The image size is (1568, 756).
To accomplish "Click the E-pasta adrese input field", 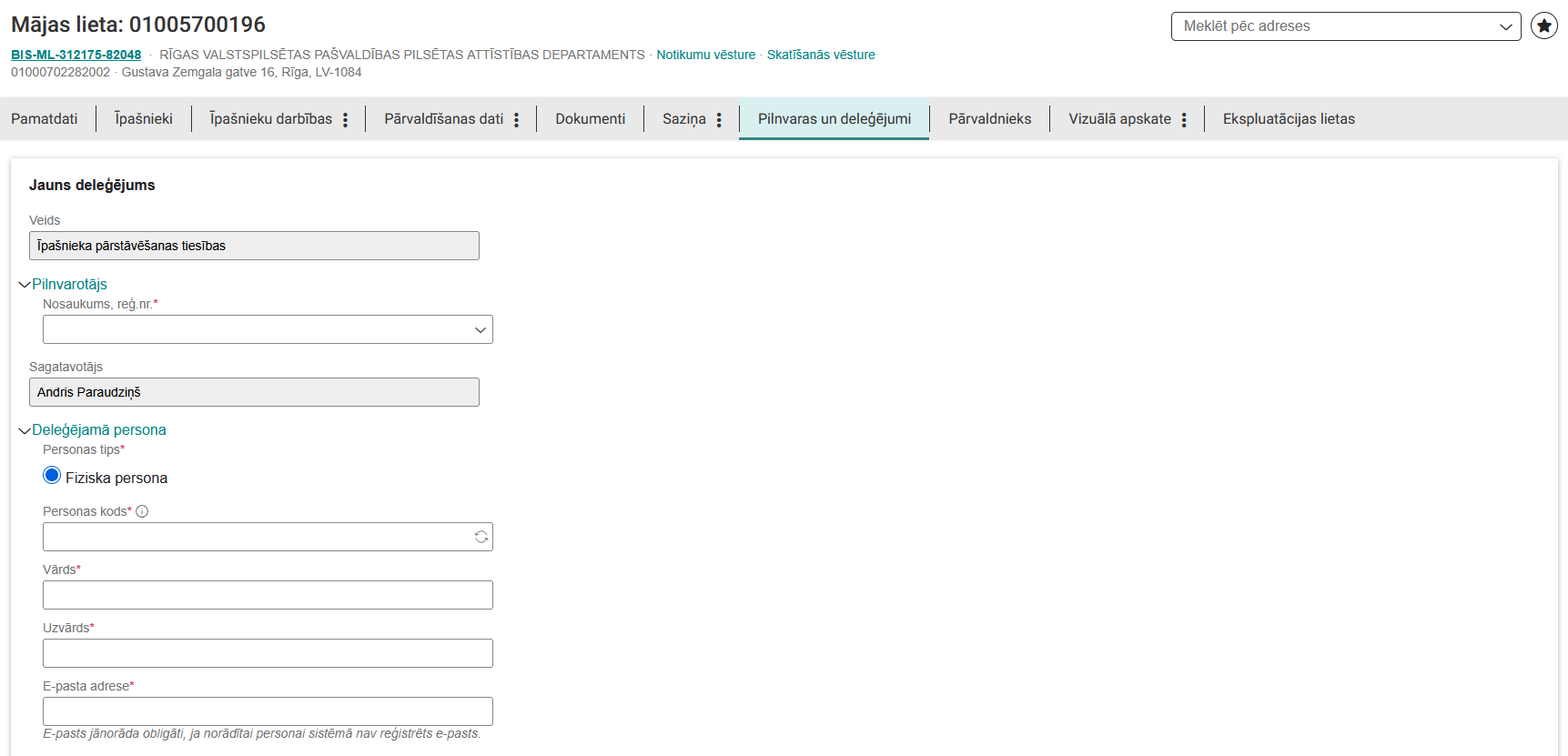I will 268,711.
